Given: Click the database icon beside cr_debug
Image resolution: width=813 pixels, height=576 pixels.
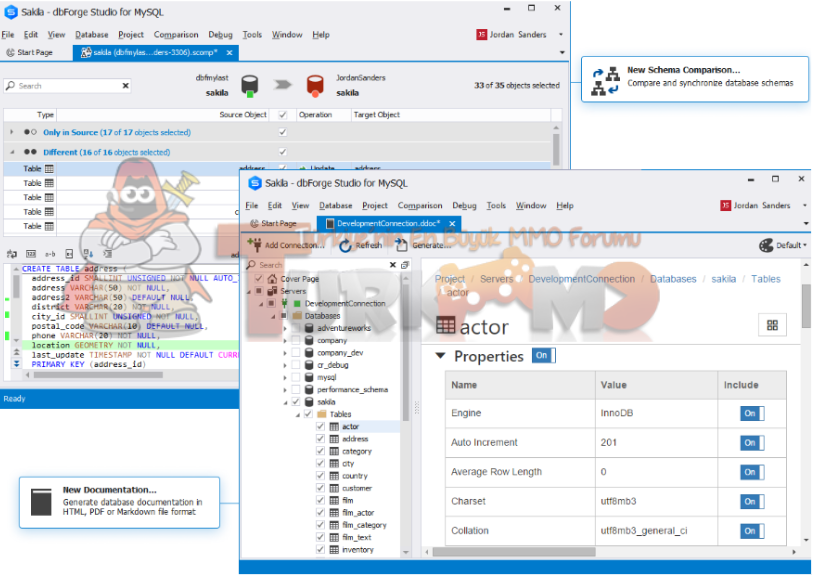Looking at the screenshot, I should [x=309, y=365].
